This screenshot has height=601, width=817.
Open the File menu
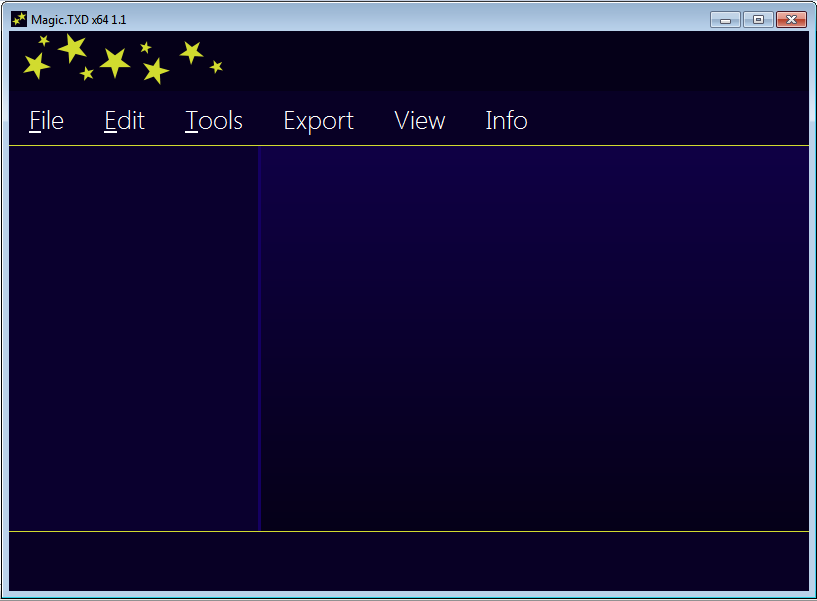46,120
